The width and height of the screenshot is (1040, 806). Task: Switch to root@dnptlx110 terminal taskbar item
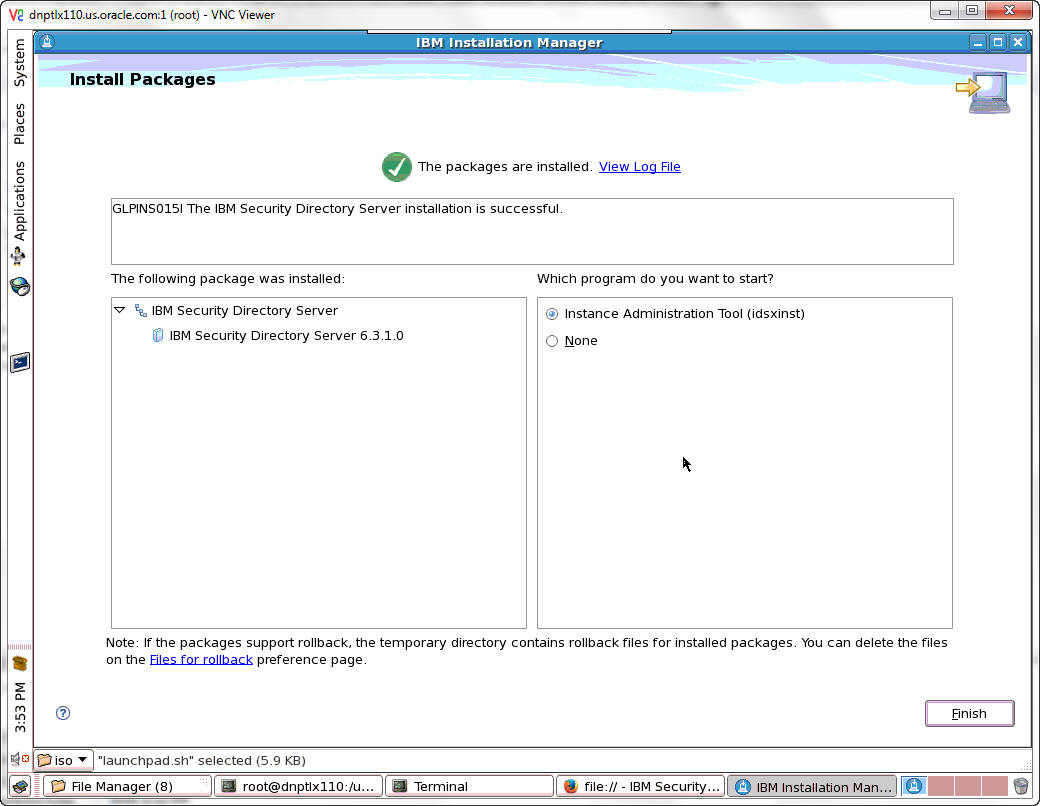tap(299, 787)
